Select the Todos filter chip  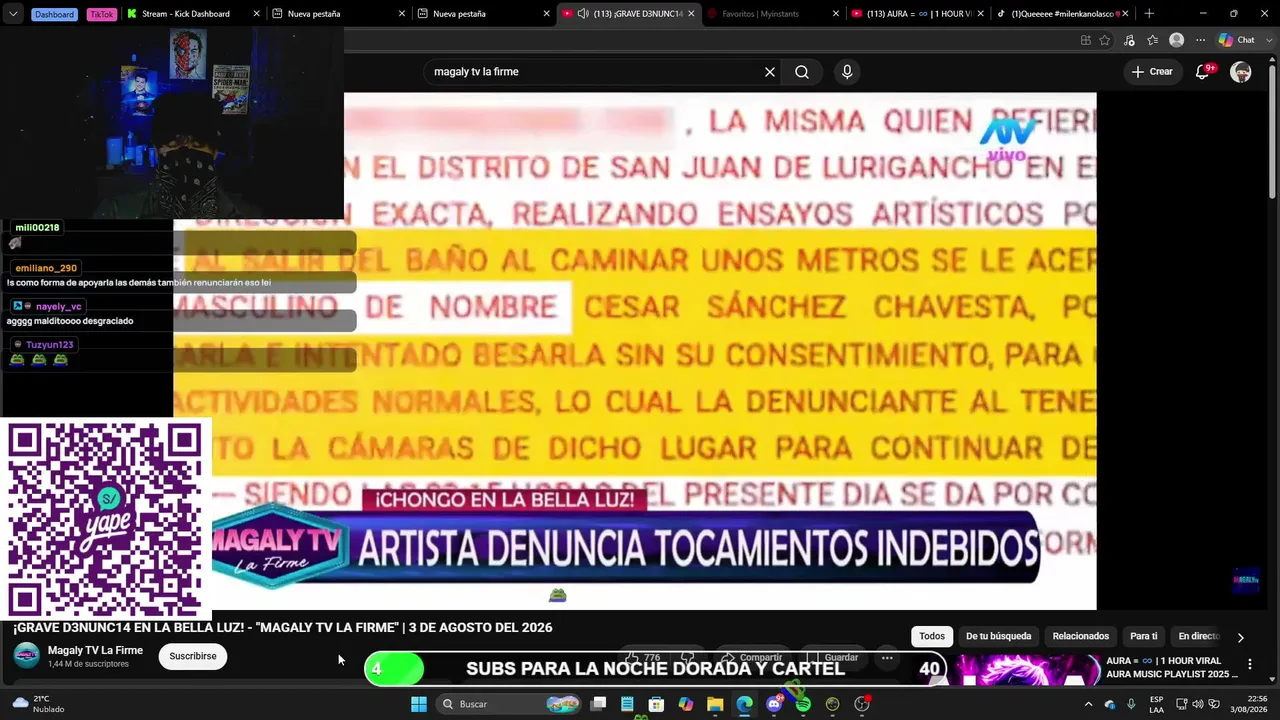point(932,636)
